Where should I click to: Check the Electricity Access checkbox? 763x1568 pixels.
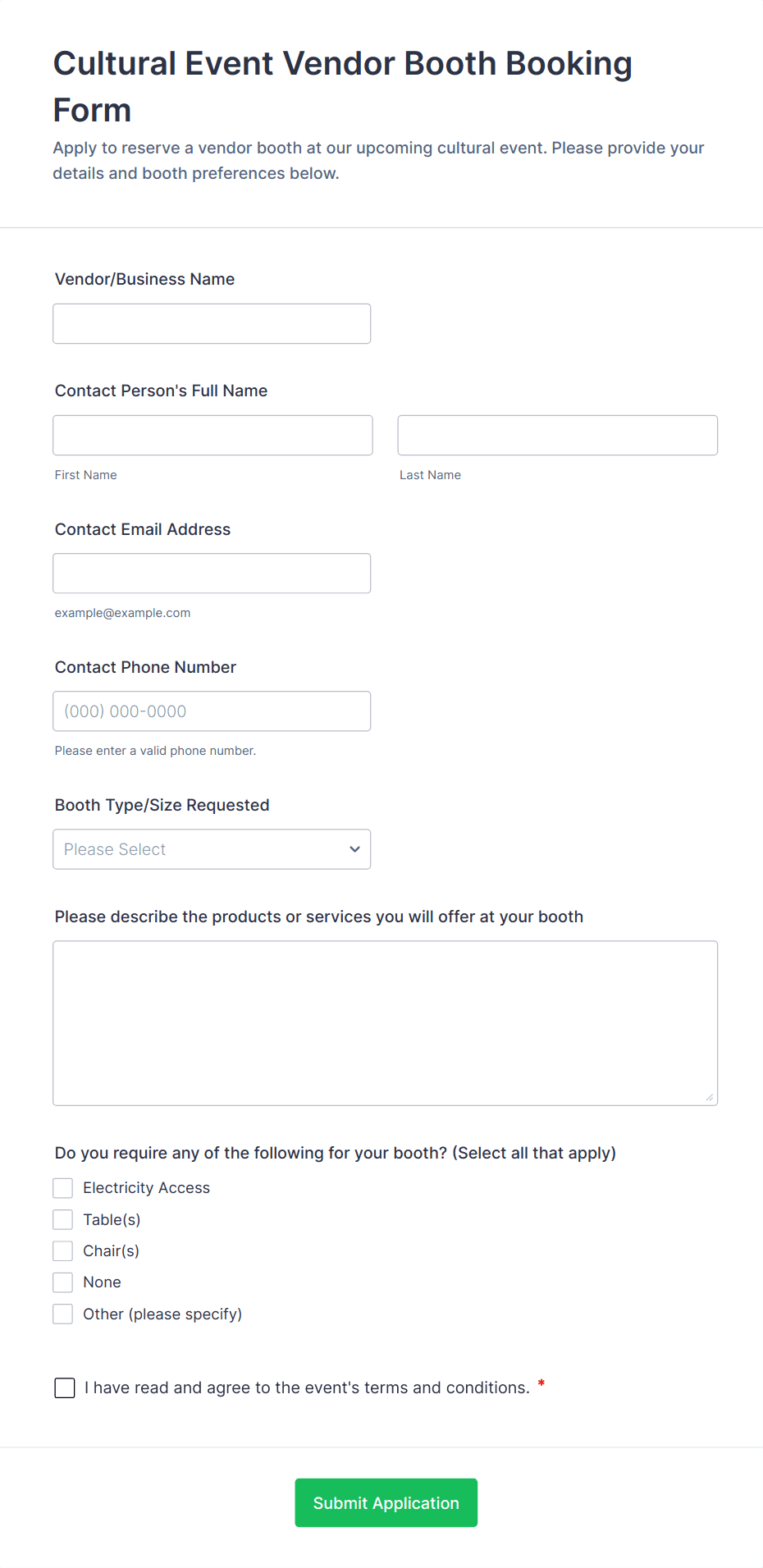[63, 1188]
